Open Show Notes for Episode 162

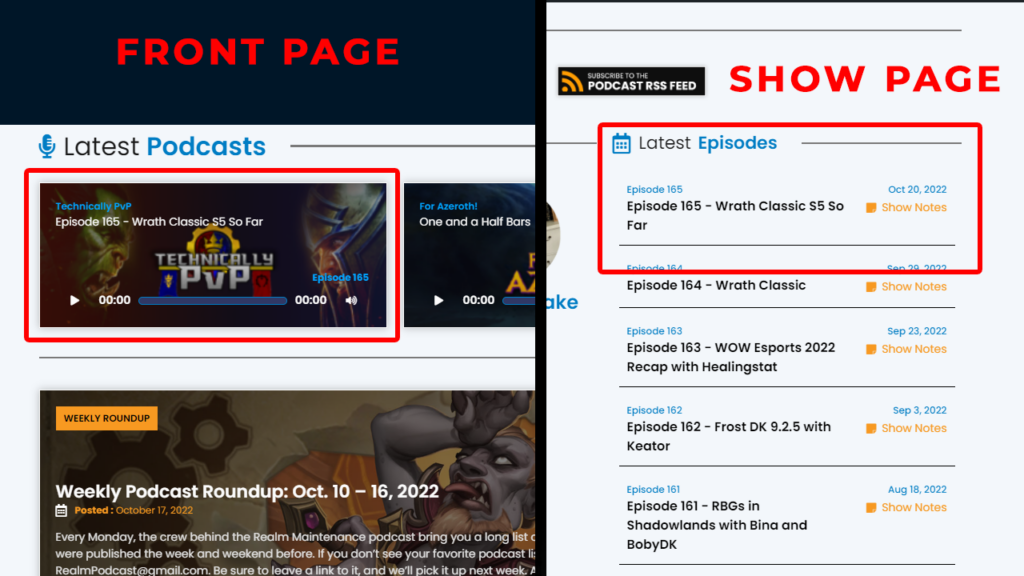914,428
